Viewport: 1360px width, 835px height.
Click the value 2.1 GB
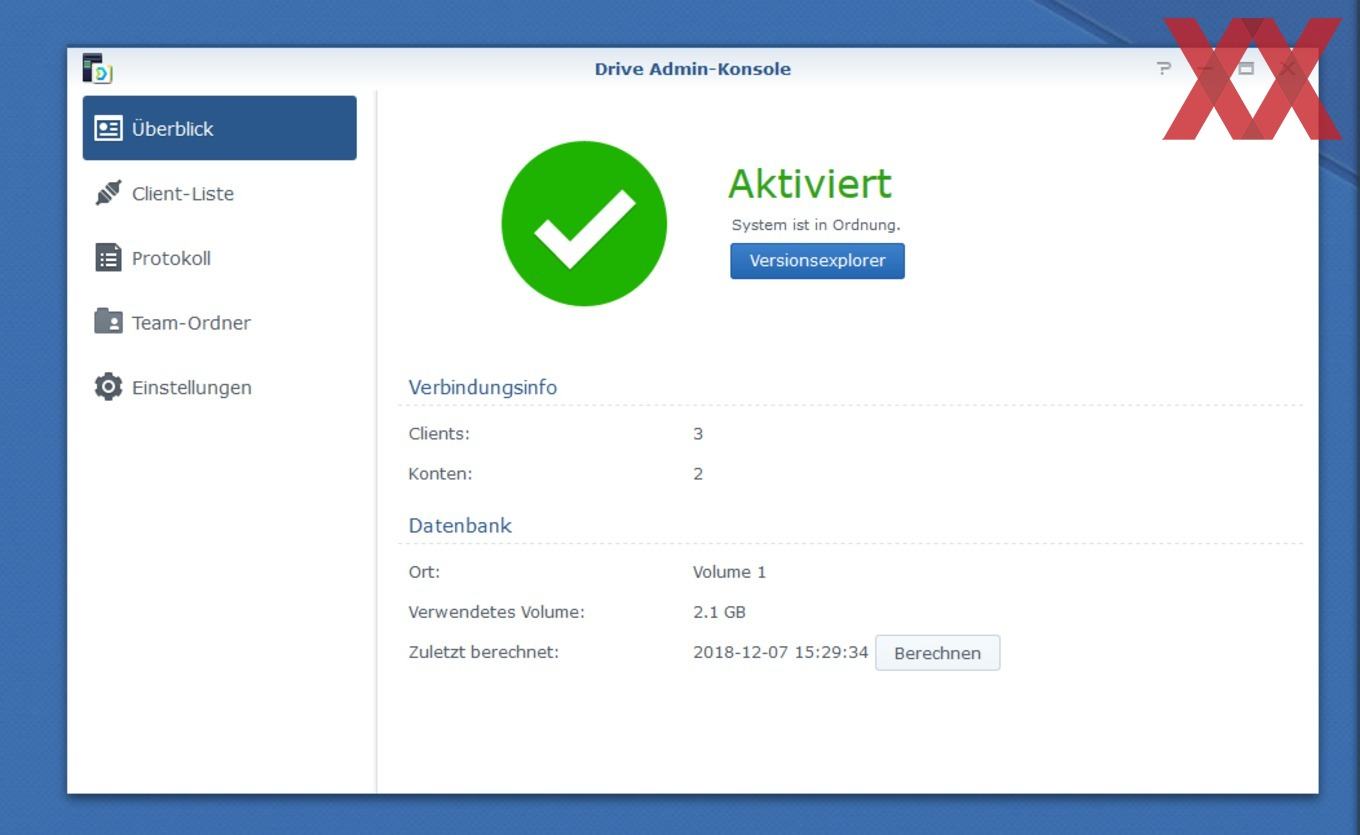click(719, 612)
